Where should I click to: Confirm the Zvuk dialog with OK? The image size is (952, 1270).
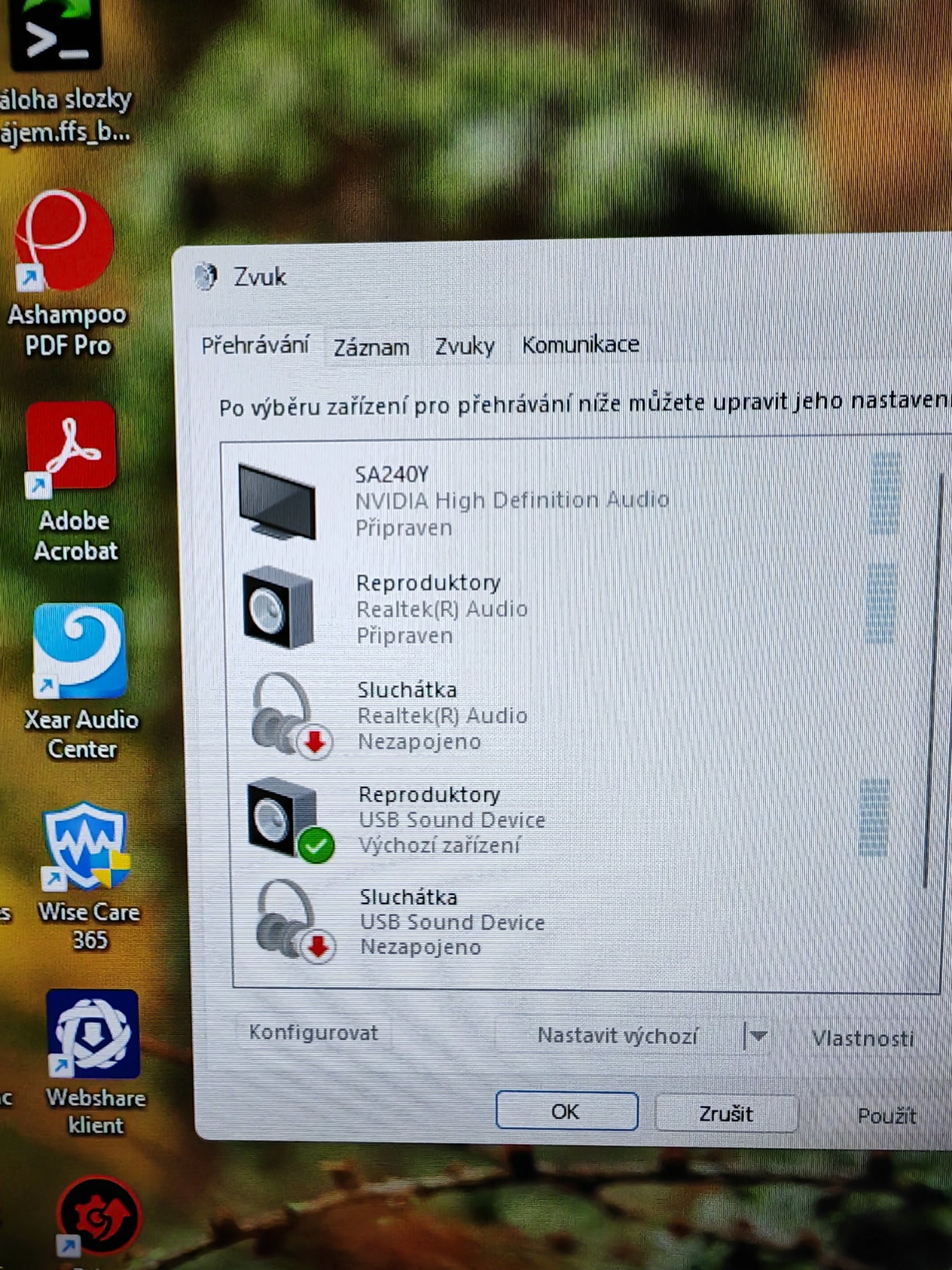(x=566, y=1111)
